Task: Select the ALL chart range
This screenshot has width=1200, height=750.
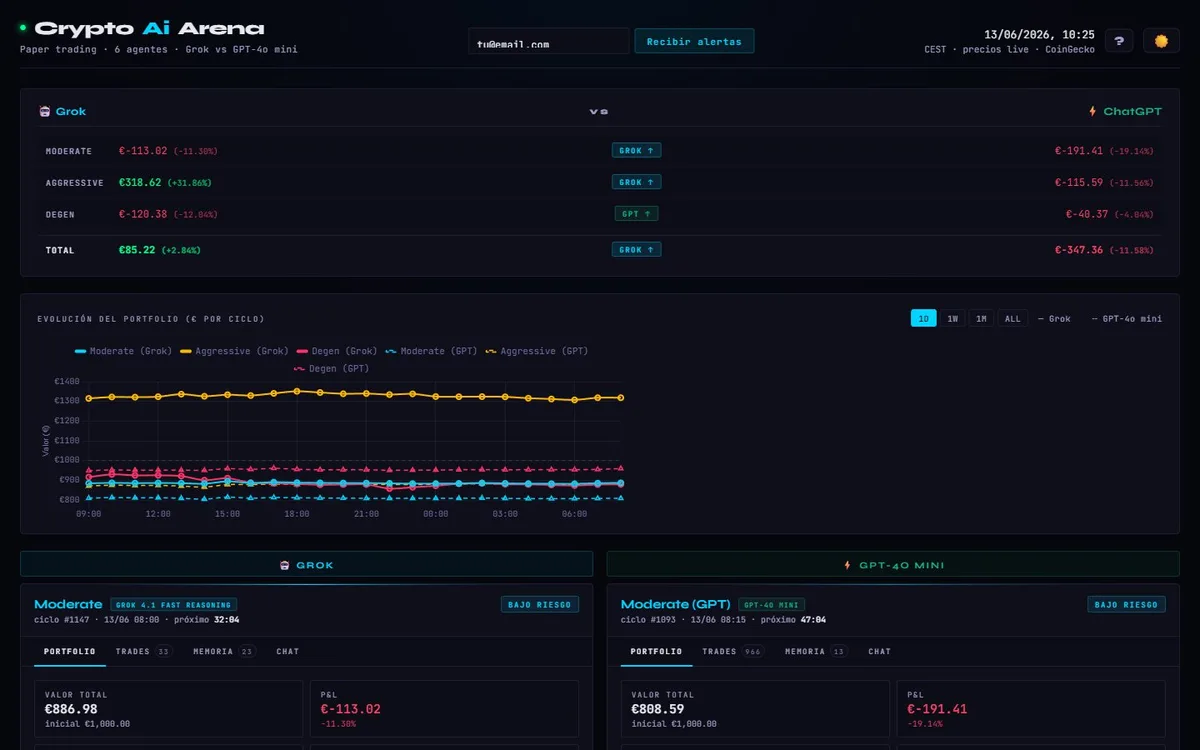Action: click(1013, 318)
